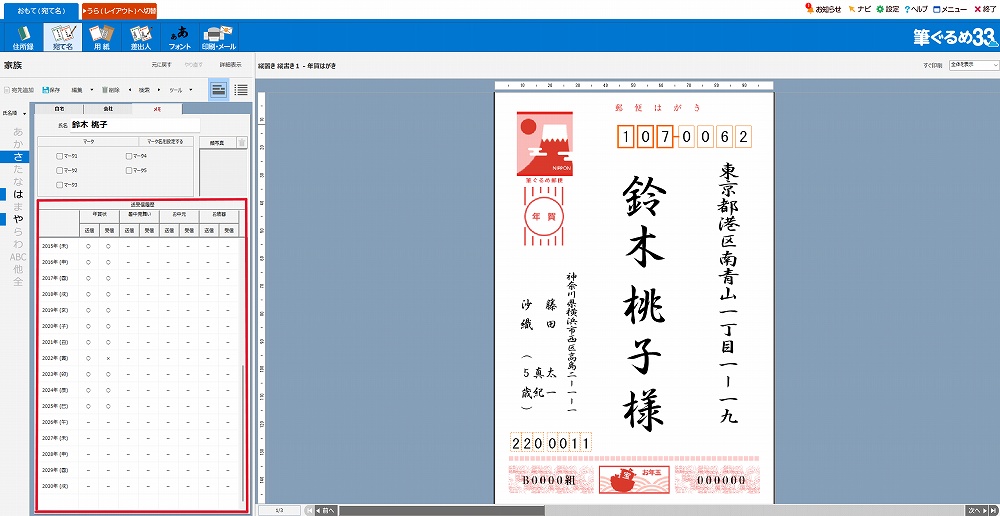1000x516 pixels.
Task: Toggle 2025年 年賀状 received cell
Action: [108, 406]
